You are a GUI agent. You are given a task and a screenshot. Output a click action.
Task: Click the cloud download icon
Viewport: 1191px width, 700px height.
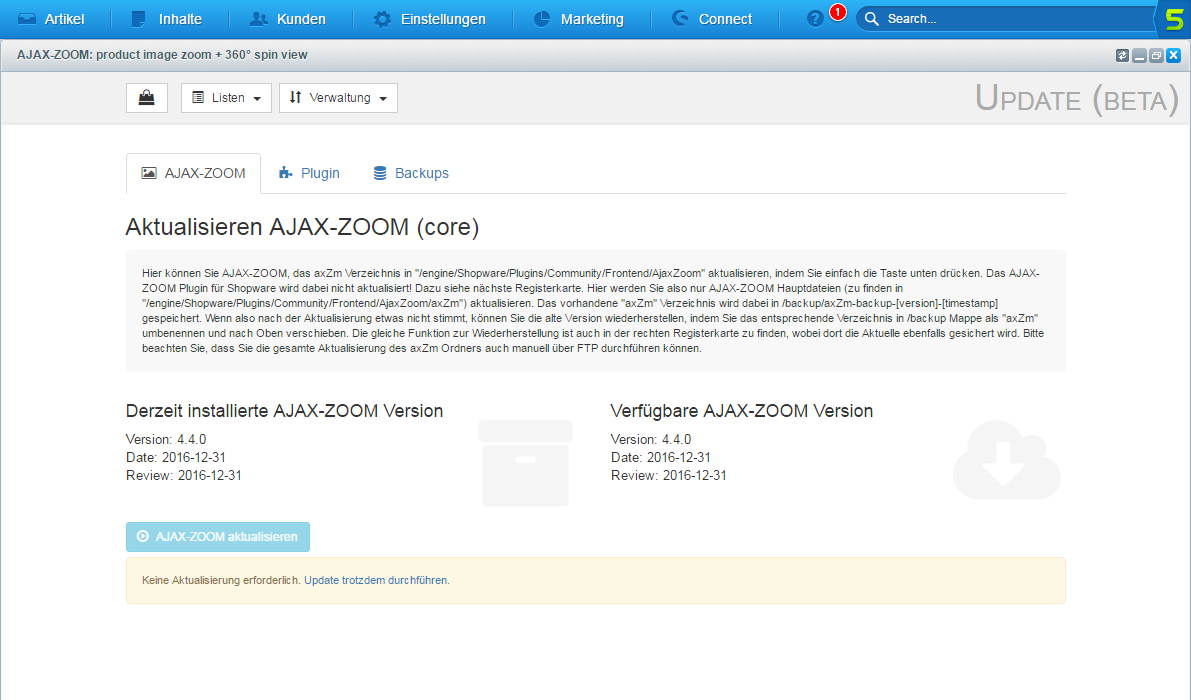tap(1006, 460)
